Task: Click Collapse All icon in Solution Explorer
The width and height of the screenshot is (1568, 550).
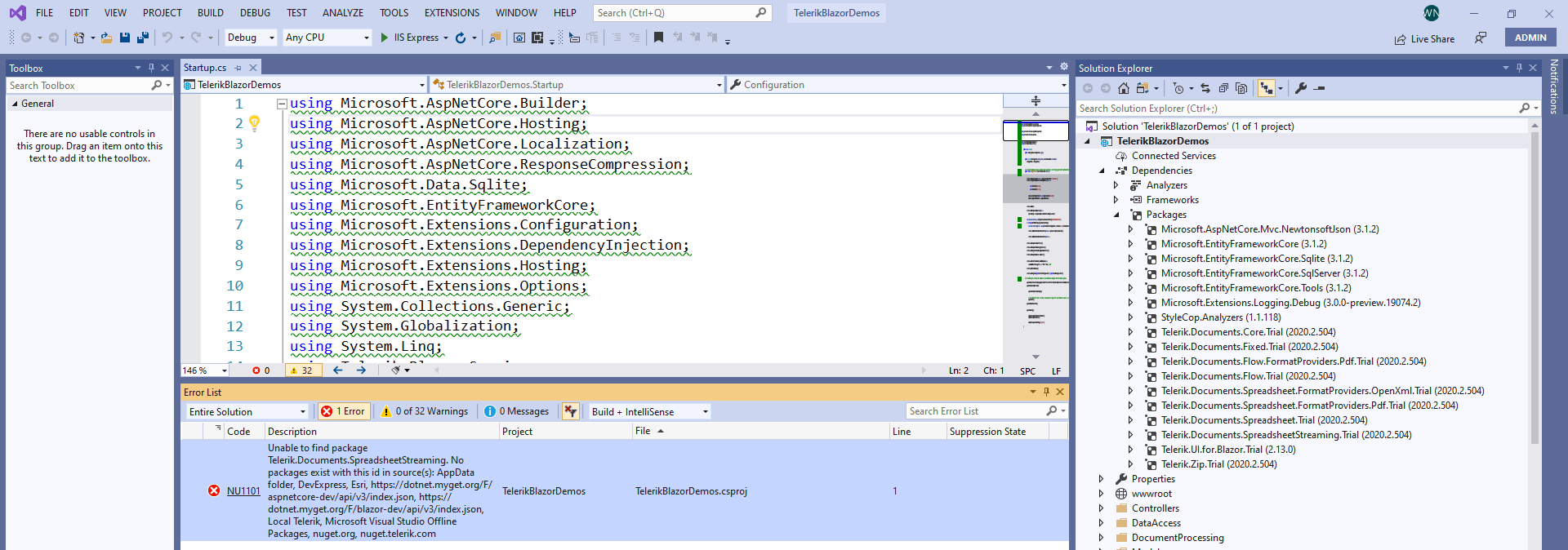Action: pos(1223,88)
